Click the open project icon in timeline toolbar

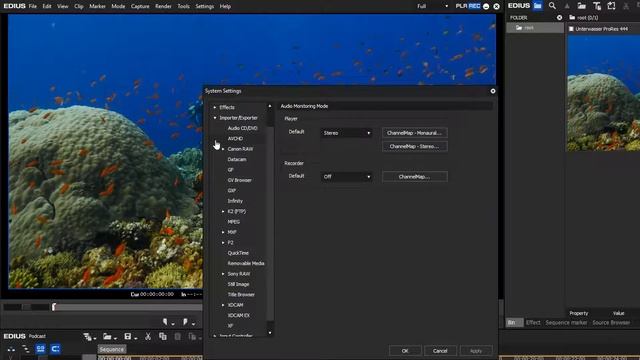coord(107,337)
